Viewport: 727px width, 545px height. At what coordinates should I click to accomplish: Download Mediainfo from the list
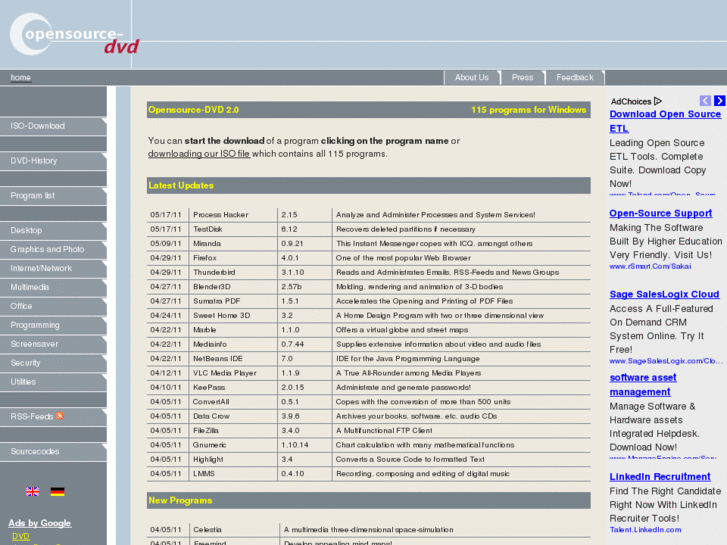[210, 344]
